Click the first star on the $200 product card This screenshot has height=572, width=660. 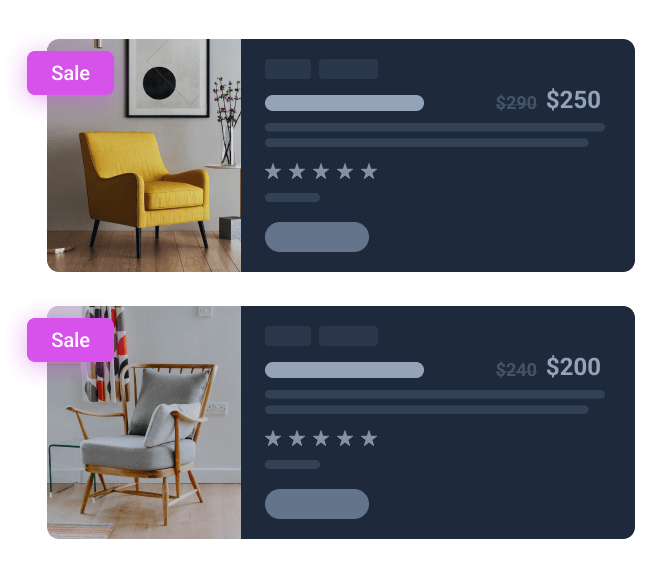(273, 438)
